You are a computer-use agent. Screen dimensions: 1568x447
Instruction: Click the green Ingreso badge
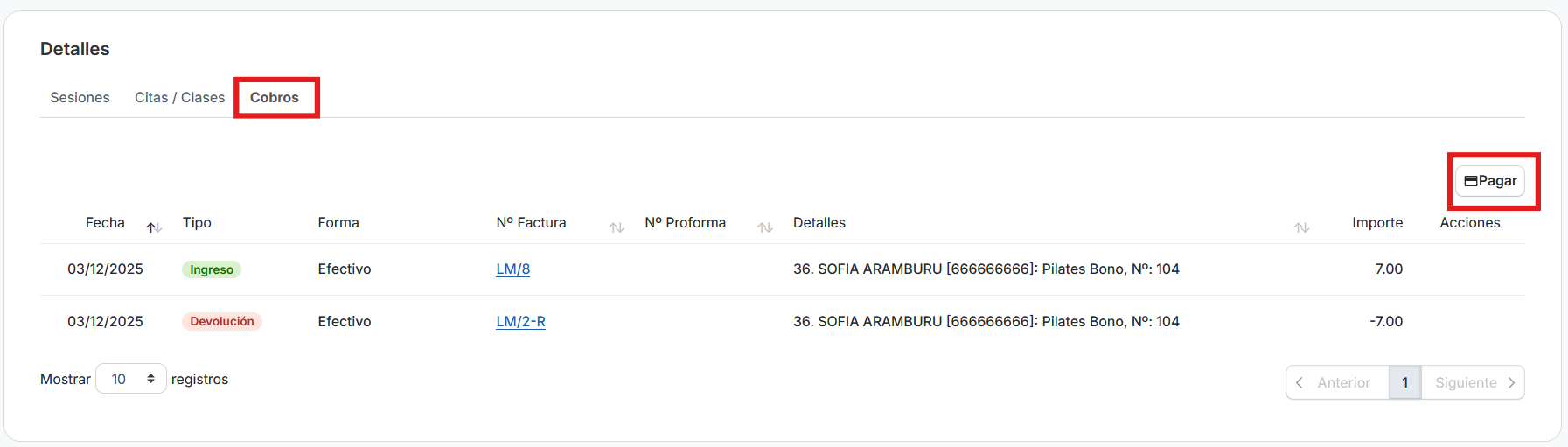tap(212, 269)
